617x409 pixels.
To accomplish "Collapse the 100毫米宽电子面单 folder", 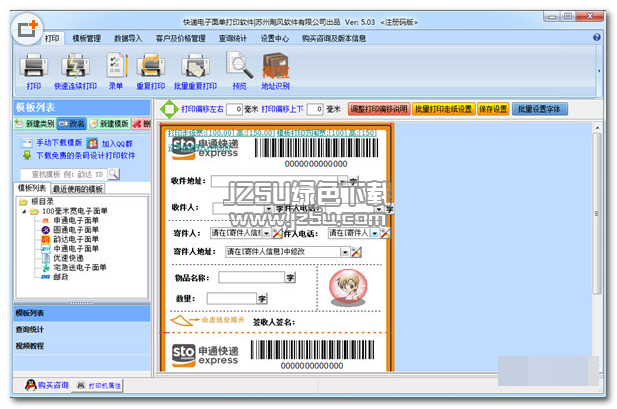I will point(24,211).
